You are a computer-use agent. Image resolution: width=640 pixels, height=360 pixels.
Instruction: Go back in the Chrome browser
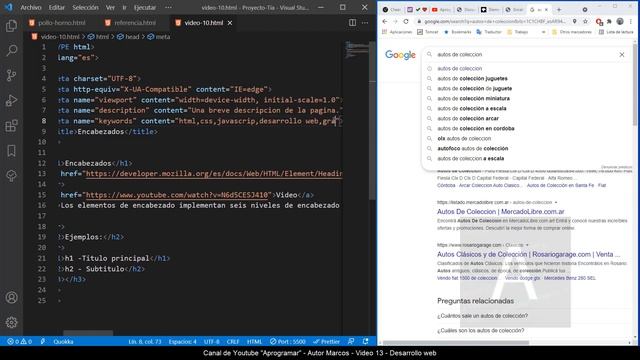click(385, 21)
